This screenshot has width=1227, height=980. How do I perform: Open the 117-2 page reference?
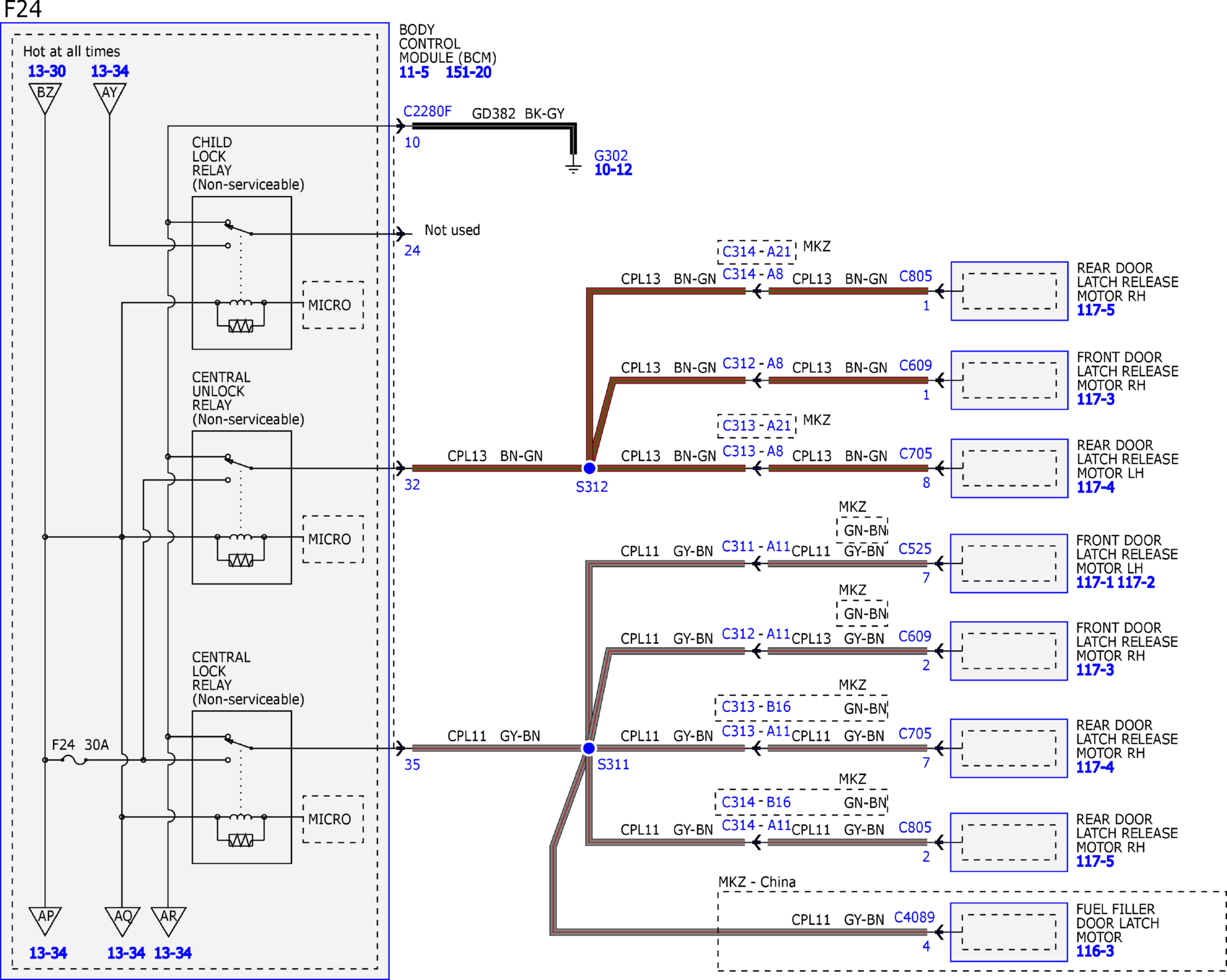point(1136,582)
